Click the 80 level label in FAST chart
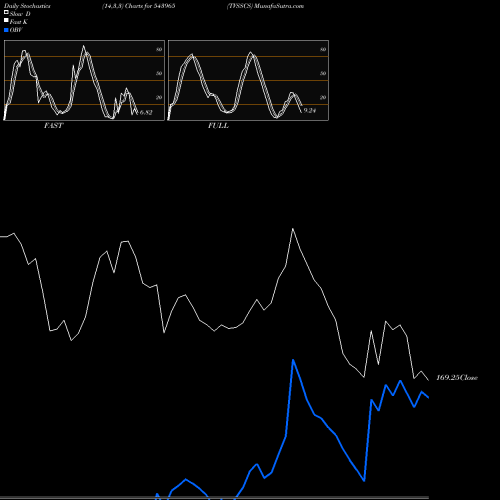The height and width of the screenshot is (500, 500). pyautogui.click(x=159, y=49)
